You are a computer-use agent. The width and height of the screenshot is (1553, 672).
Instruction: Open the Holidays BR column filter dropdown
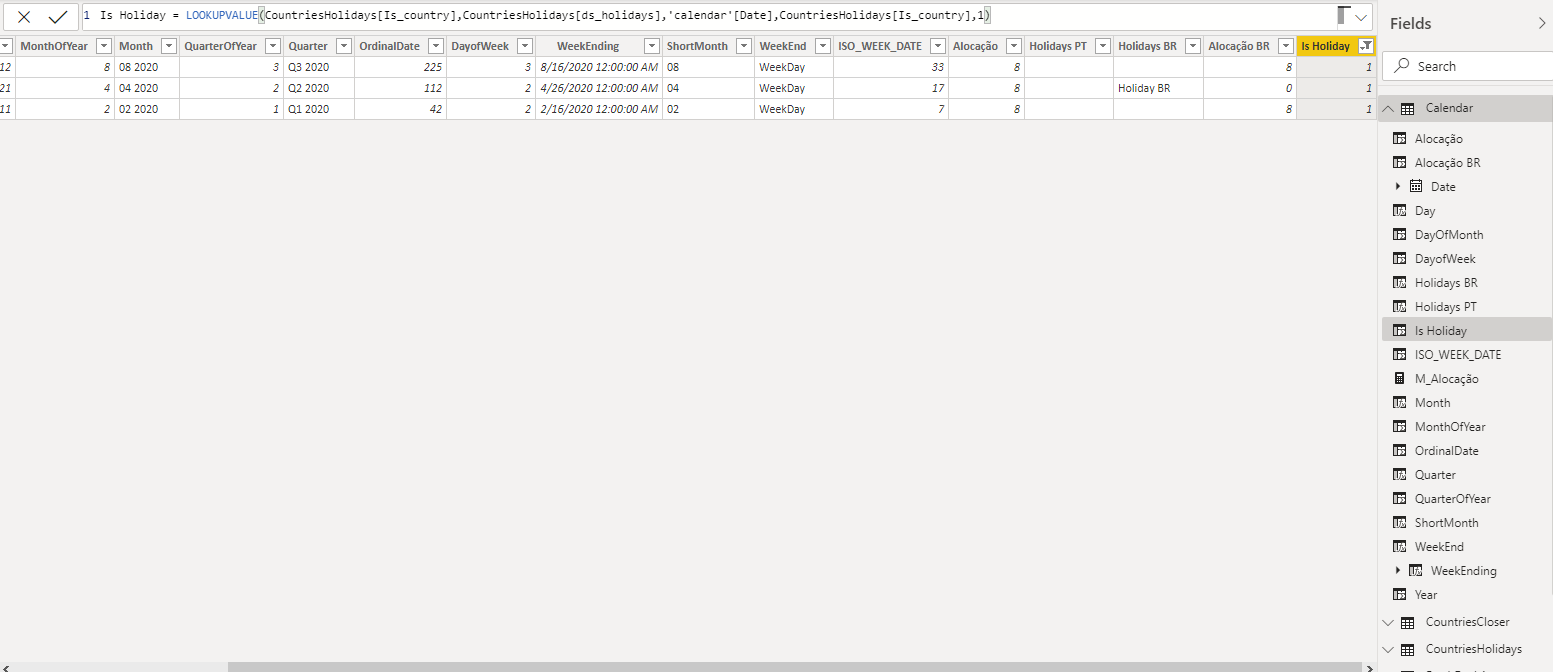[x=1193, y=46]
